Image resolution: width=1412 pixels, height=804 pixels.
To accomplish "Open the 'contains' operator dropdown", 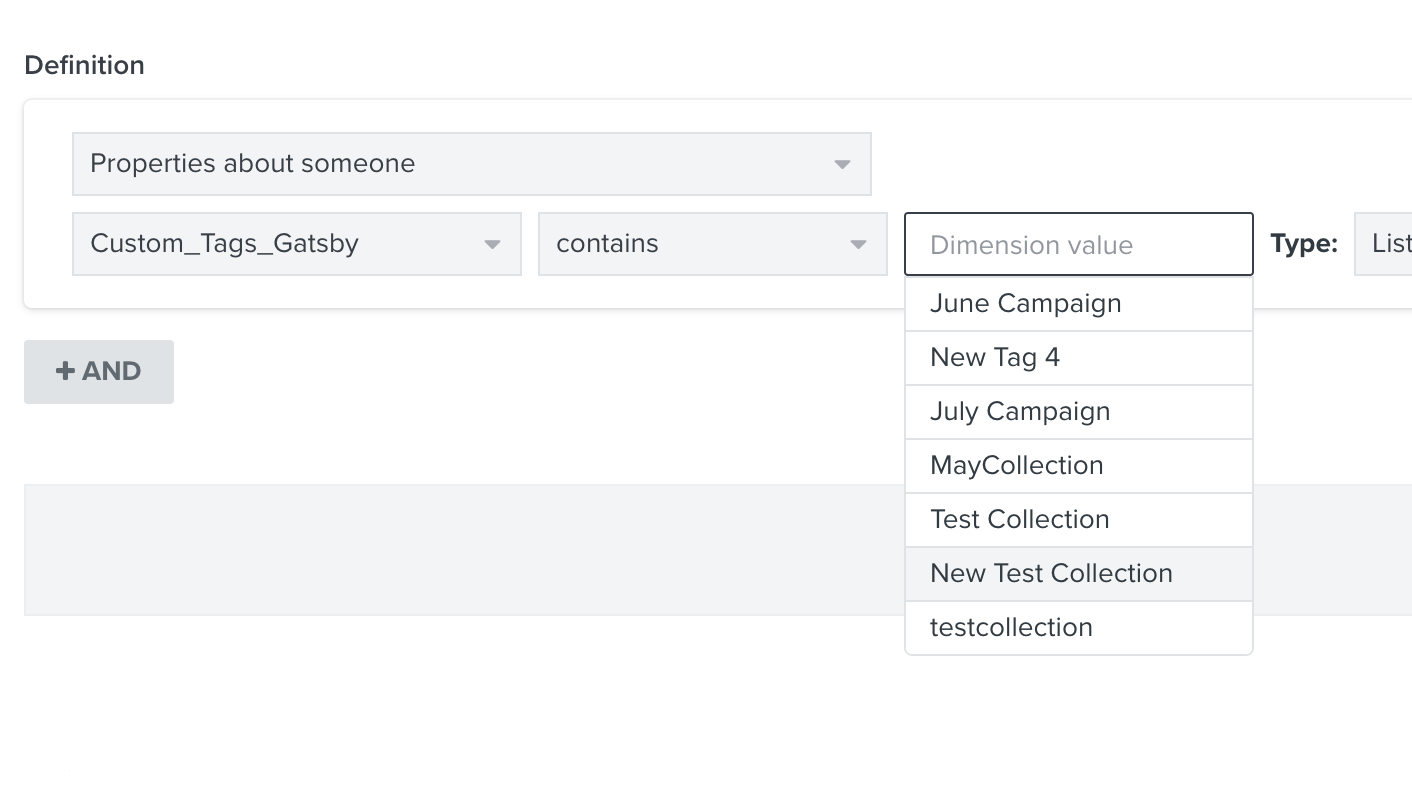I will [712, 244].
